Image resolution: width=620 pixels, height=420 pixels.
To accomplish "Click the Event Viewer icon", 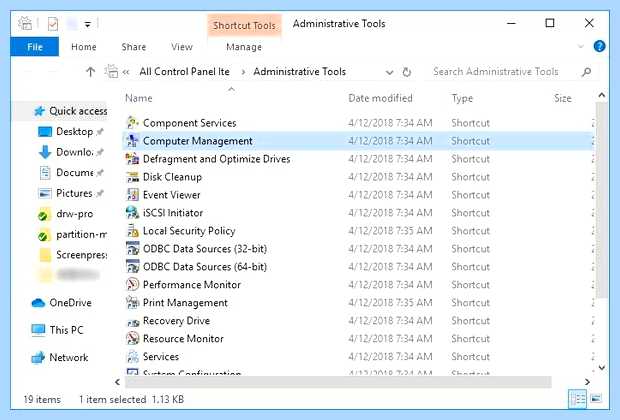I will tap(132, 195).
